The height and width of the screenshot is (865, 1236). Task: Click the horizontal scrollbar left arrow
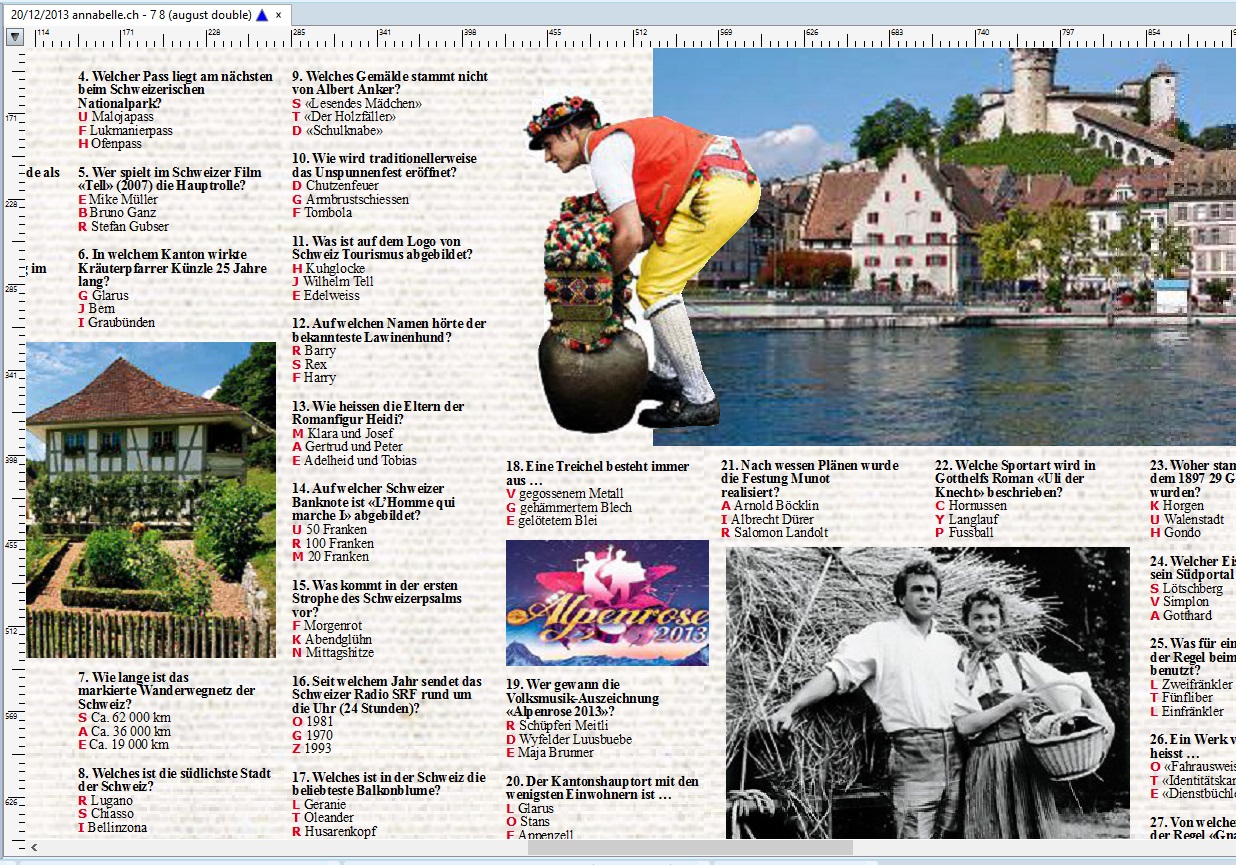coord(35,847)
